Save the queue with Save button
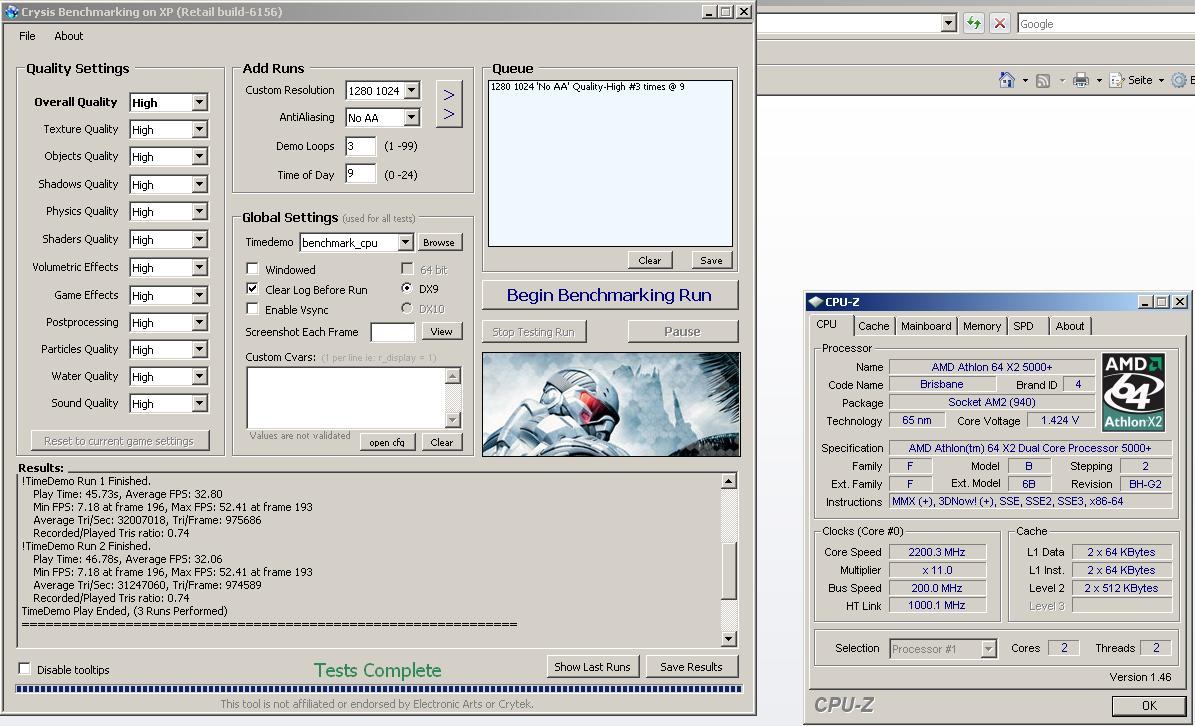Image resolution: width=1195 pixels, height=726 pixels. 711,260
